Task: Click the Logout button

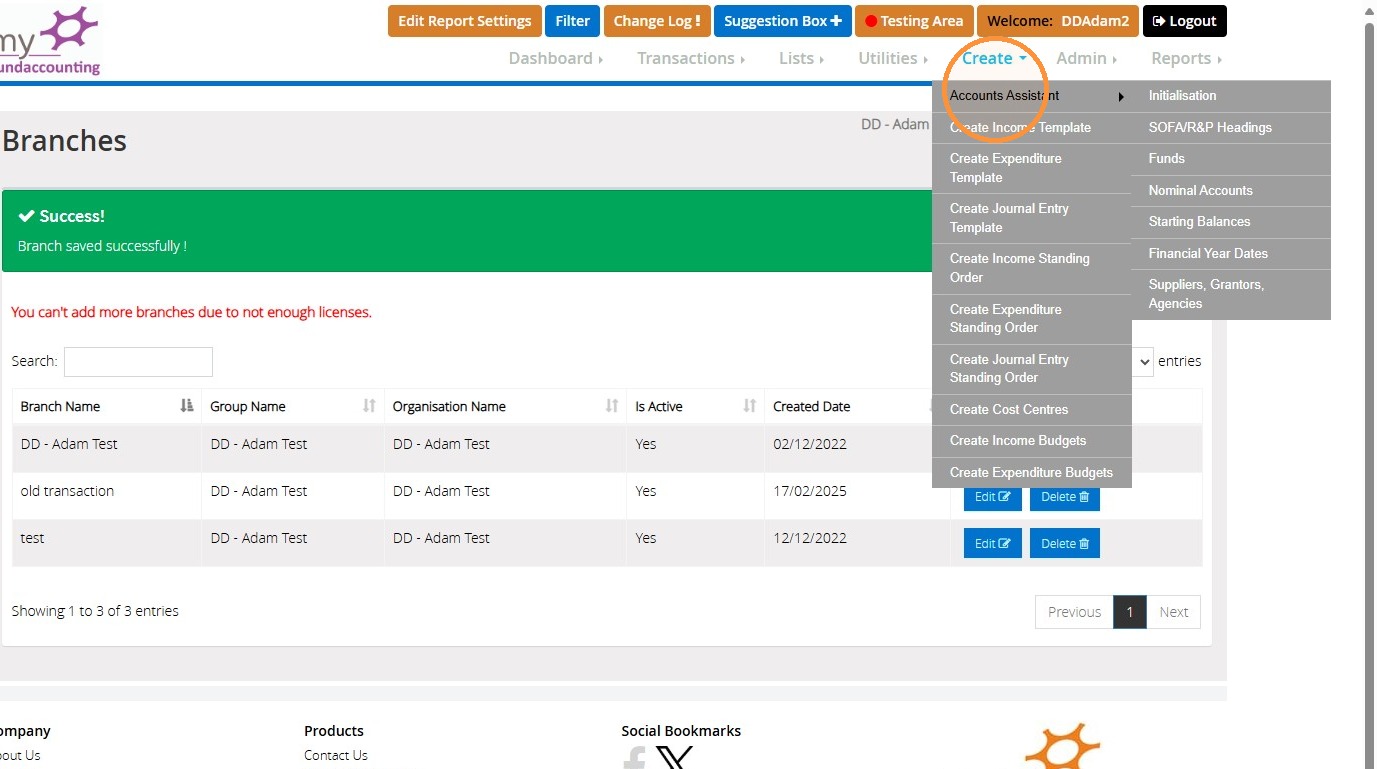Action: click(1184, 21)
